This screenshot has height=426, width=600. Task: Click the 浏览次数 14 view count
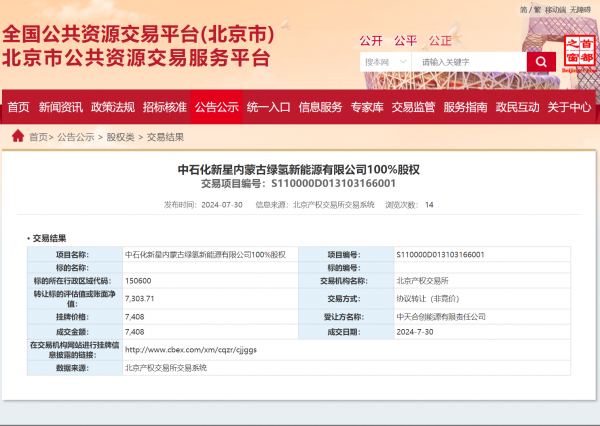[409, 205]
